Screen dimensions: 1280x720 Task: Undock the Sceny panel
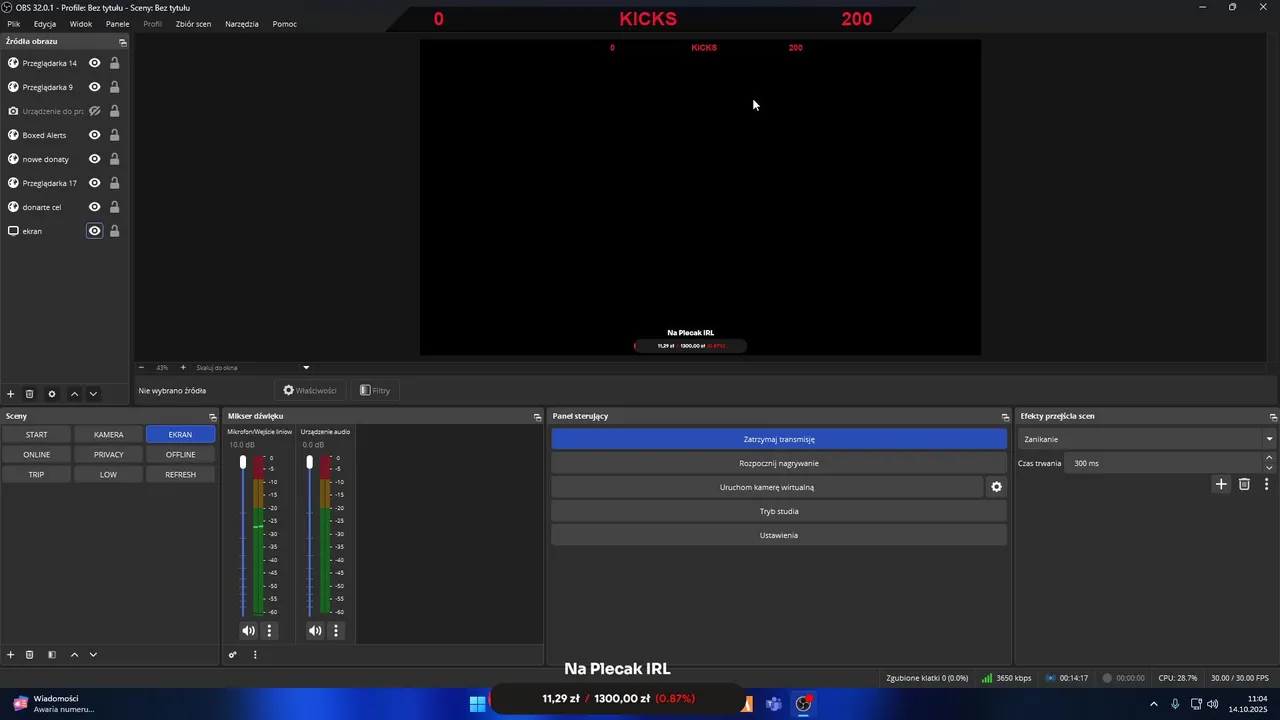point(212,416)
